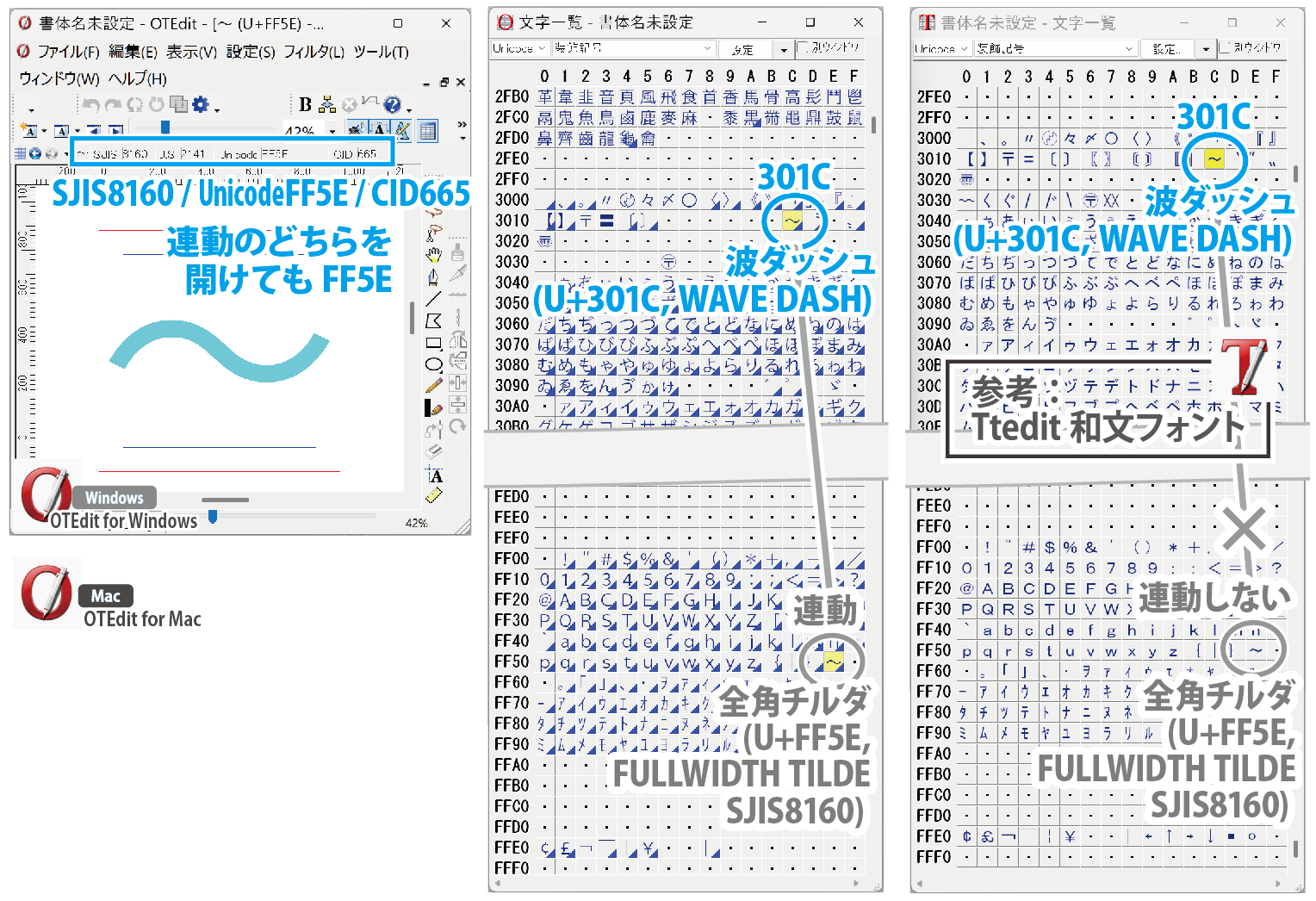Click the zoom slider thumb in OTEdit toolbar
The height and width of the screenshot is (901, 1316).
point(165,127)
